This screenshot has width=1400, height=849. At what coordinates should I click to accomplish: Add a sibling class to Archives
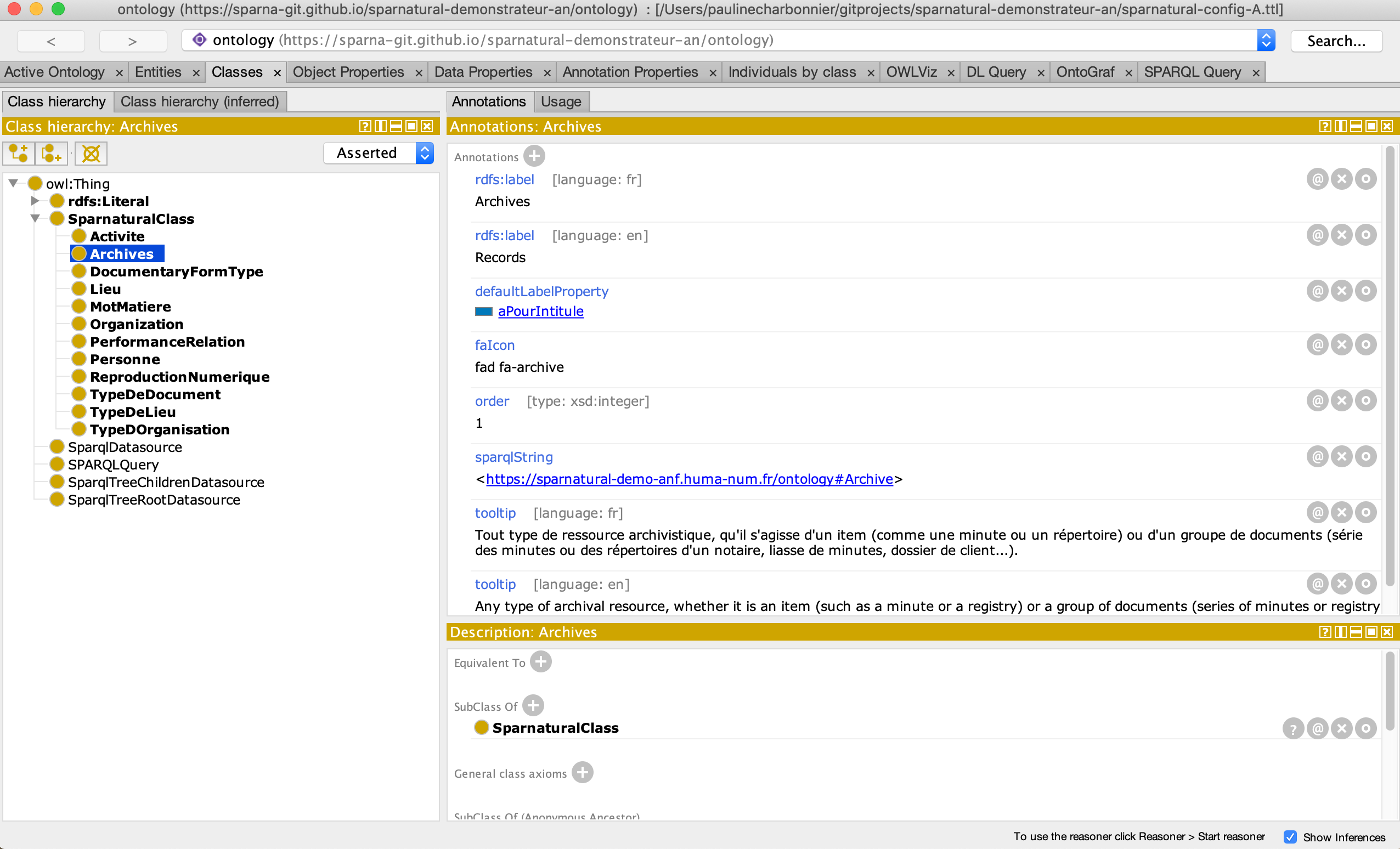[51, 153]
